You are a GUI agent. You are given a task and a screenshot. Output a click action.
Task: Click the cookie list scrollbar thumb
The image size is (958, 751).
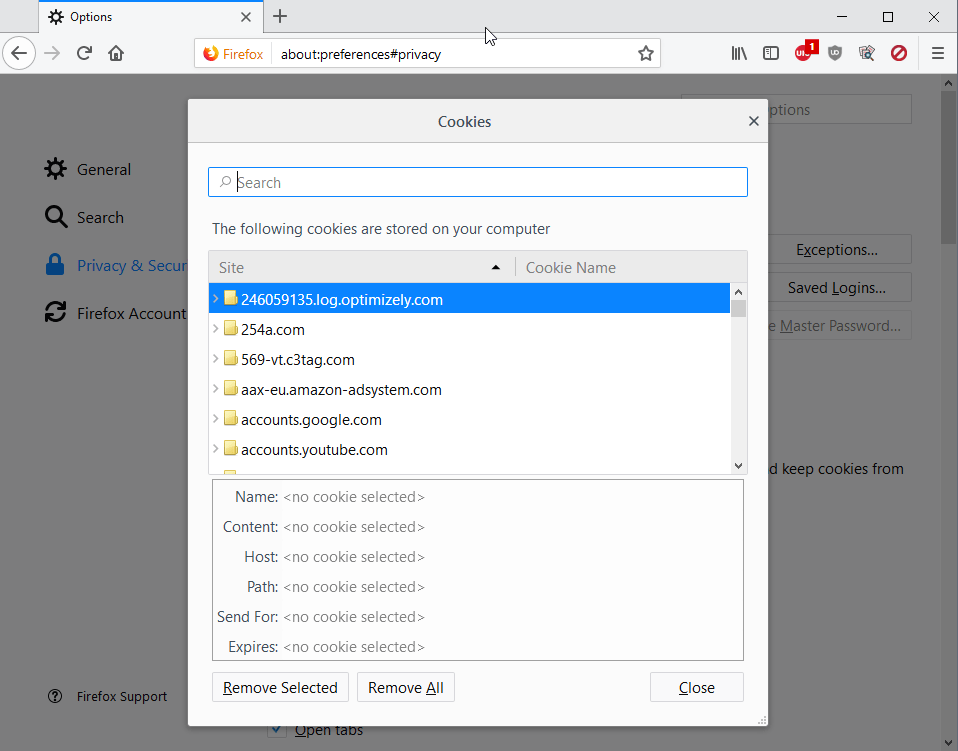(x=738, y=308)
